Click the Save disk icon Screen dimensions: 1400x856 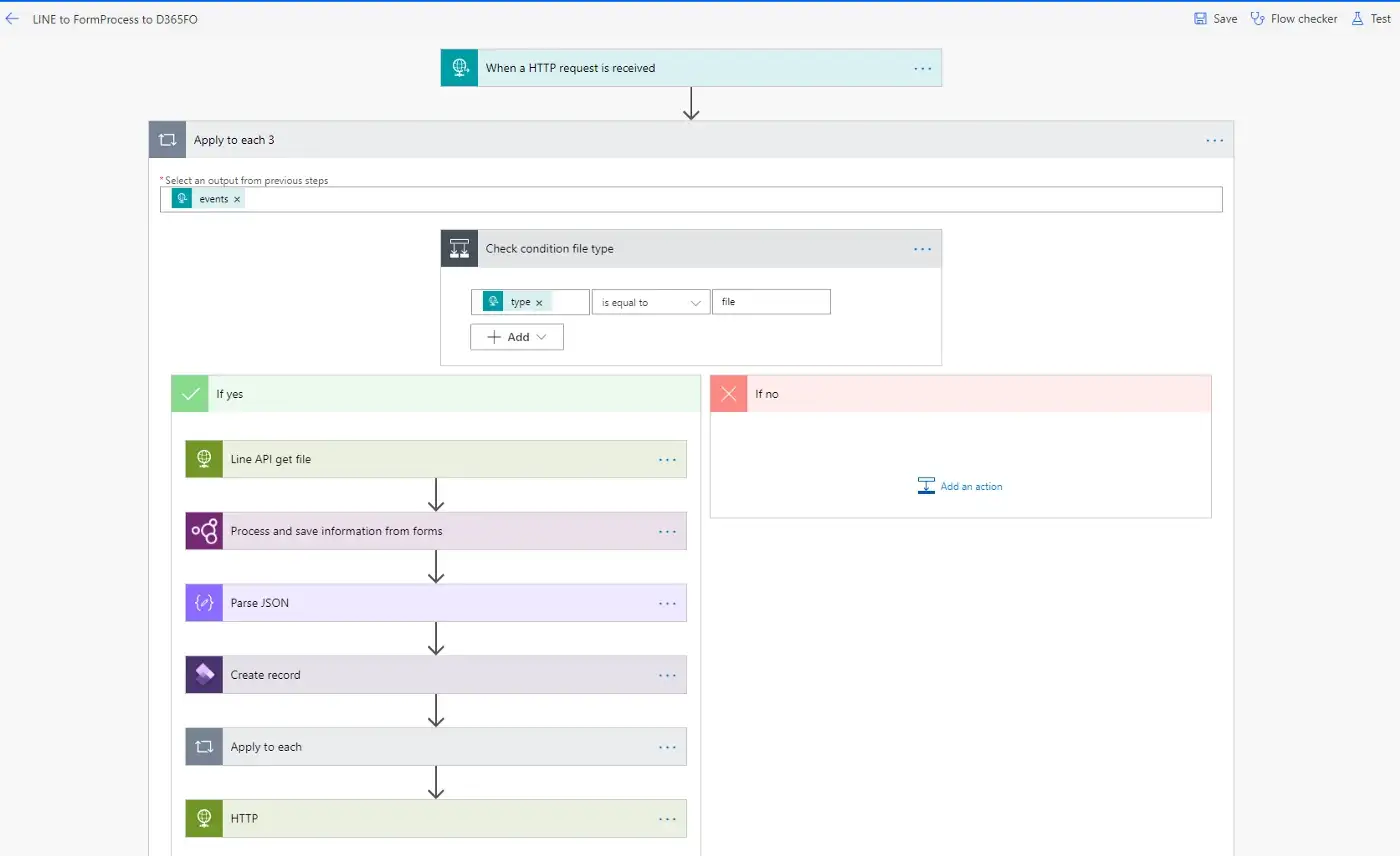click(1200, 19)
